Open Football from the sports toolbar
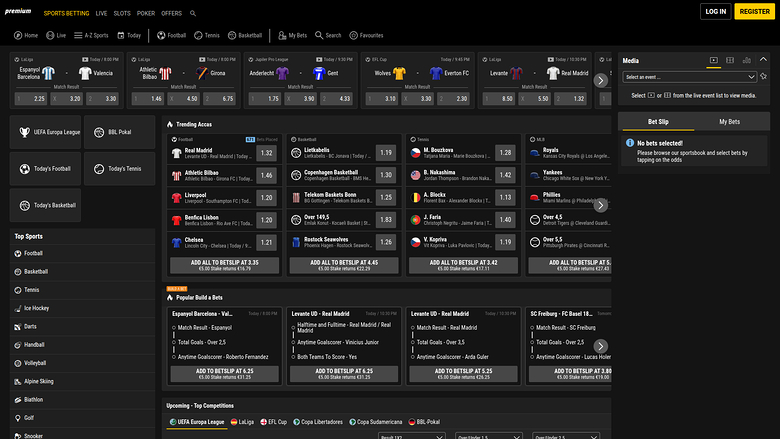The image size is (780, 439). (171, 35)
